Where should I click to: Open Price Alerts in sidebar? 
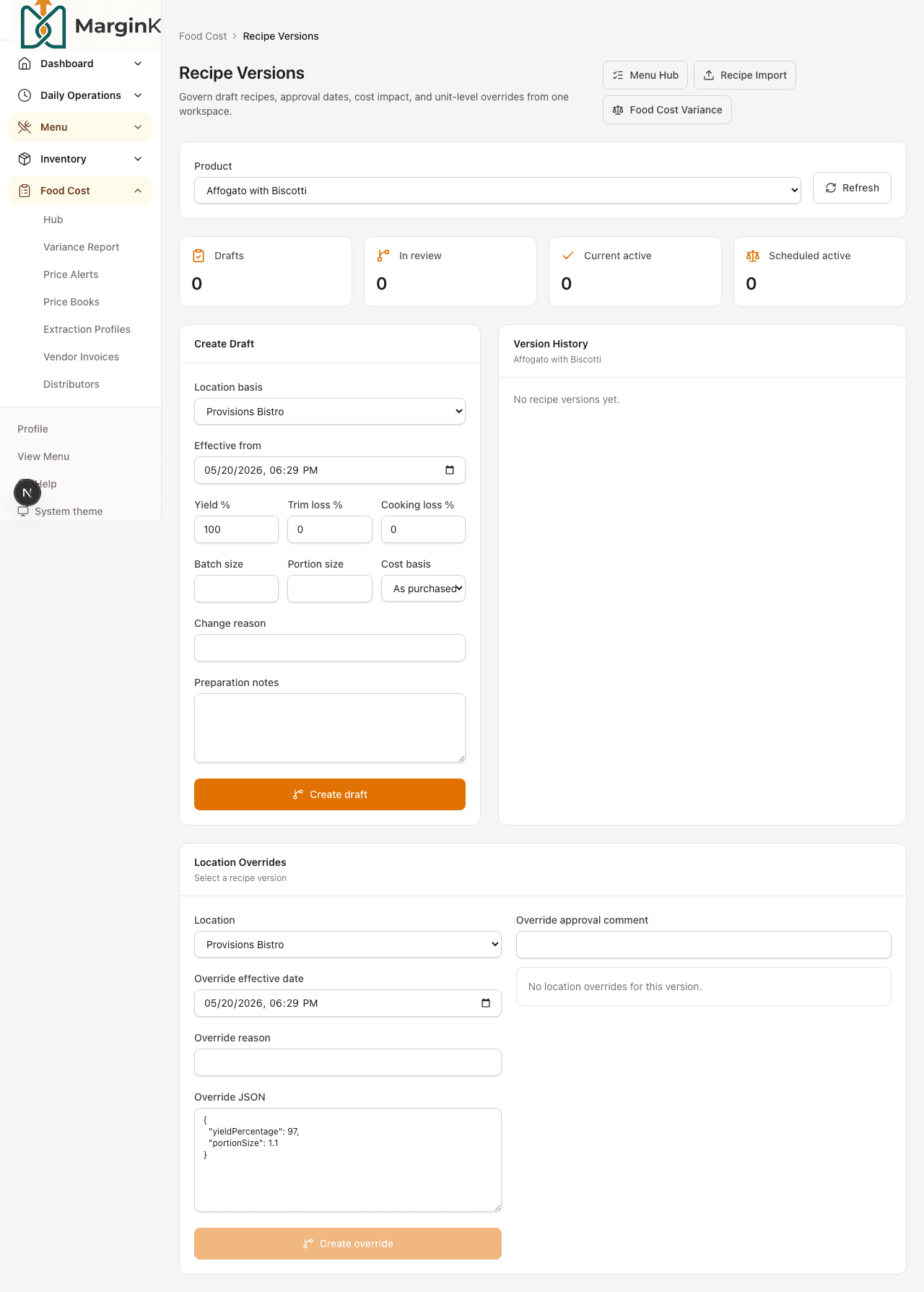click(71, 274)
